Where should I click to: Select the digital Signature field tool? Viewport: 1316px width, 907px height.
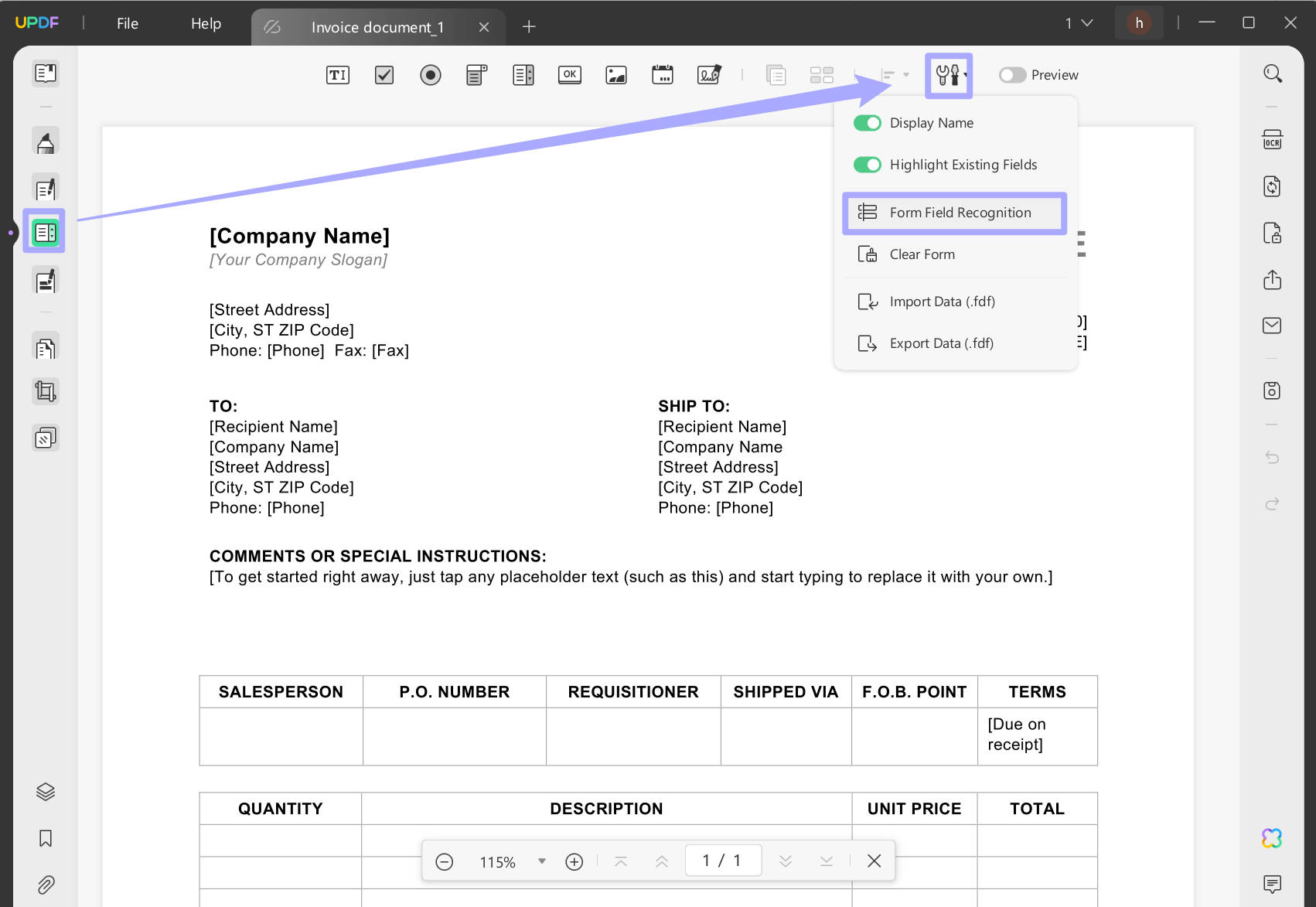[709, 74]
